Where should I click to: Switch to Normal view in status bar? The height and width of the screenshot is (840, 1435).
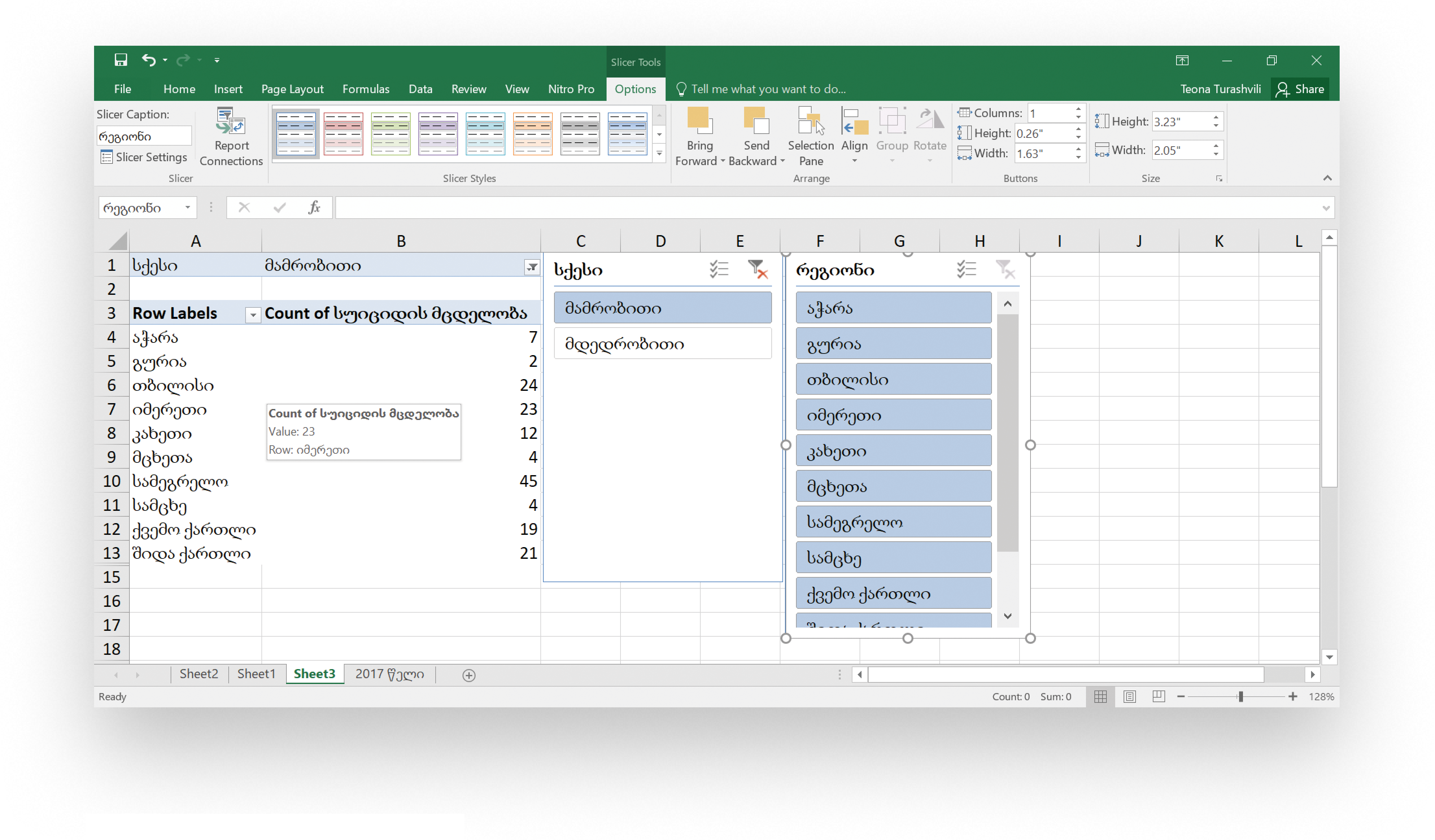point(1100,697)
